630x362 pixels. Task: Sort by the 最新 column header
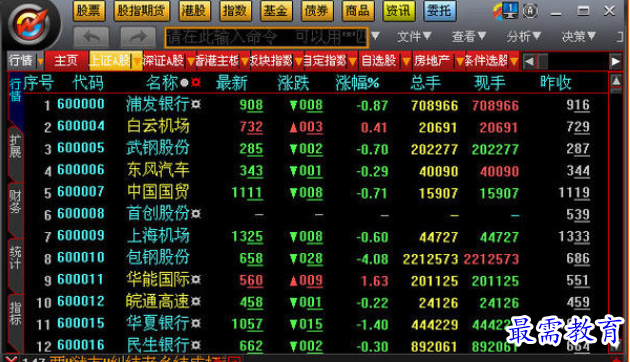232,83
